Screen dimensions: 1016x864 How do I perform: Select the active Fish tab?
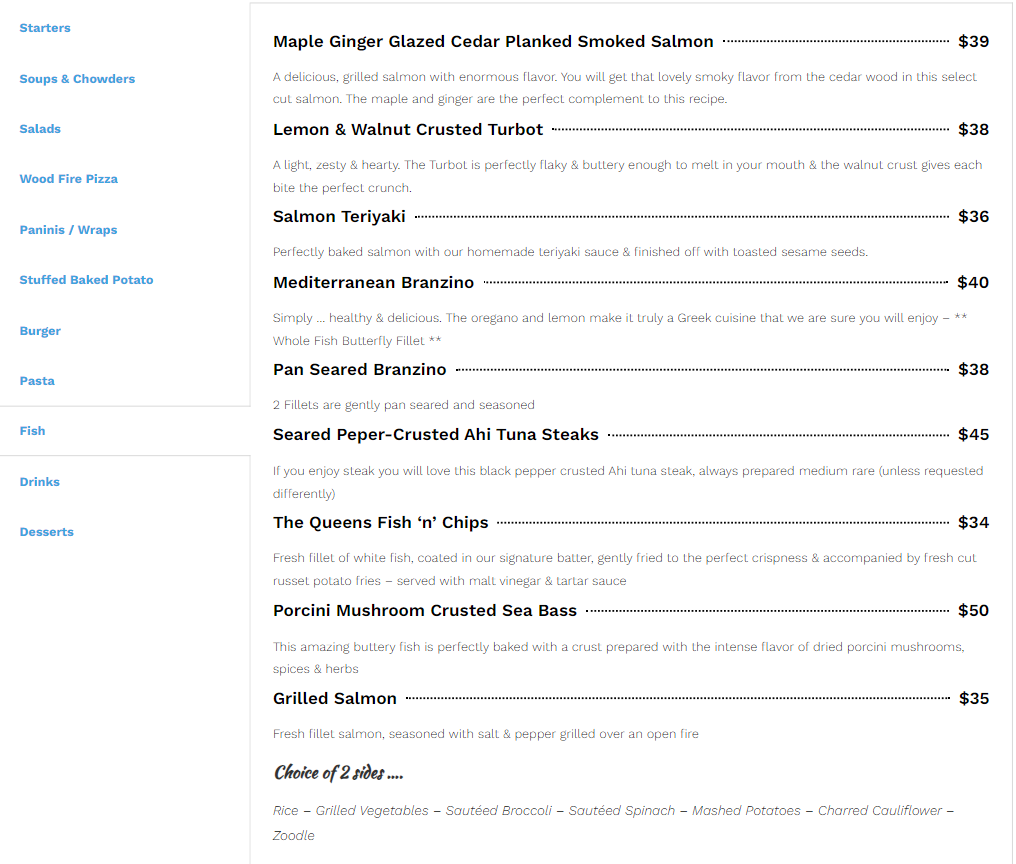pos(33,431)
